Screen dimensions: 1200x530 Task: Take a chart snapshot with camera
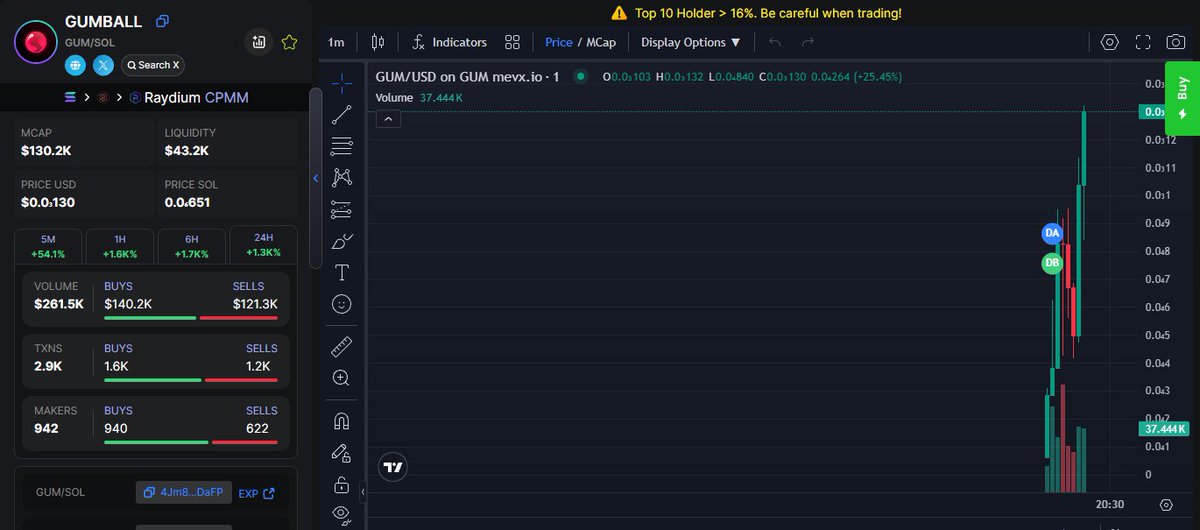tap(1176, 42)
